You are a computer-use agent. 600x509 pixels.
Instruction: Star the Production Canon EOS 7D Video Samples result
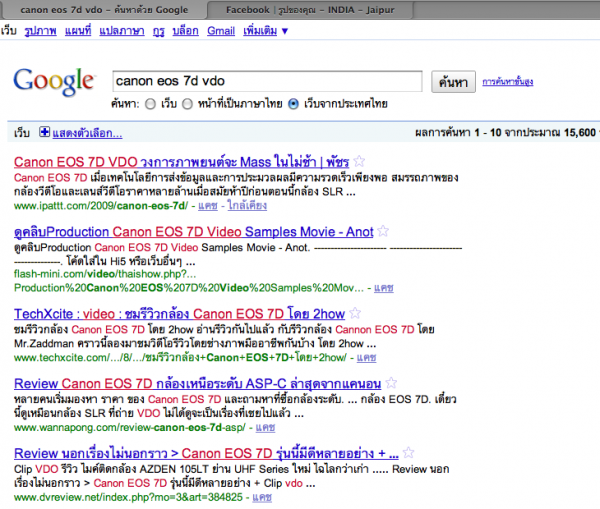tap(383, 231)
